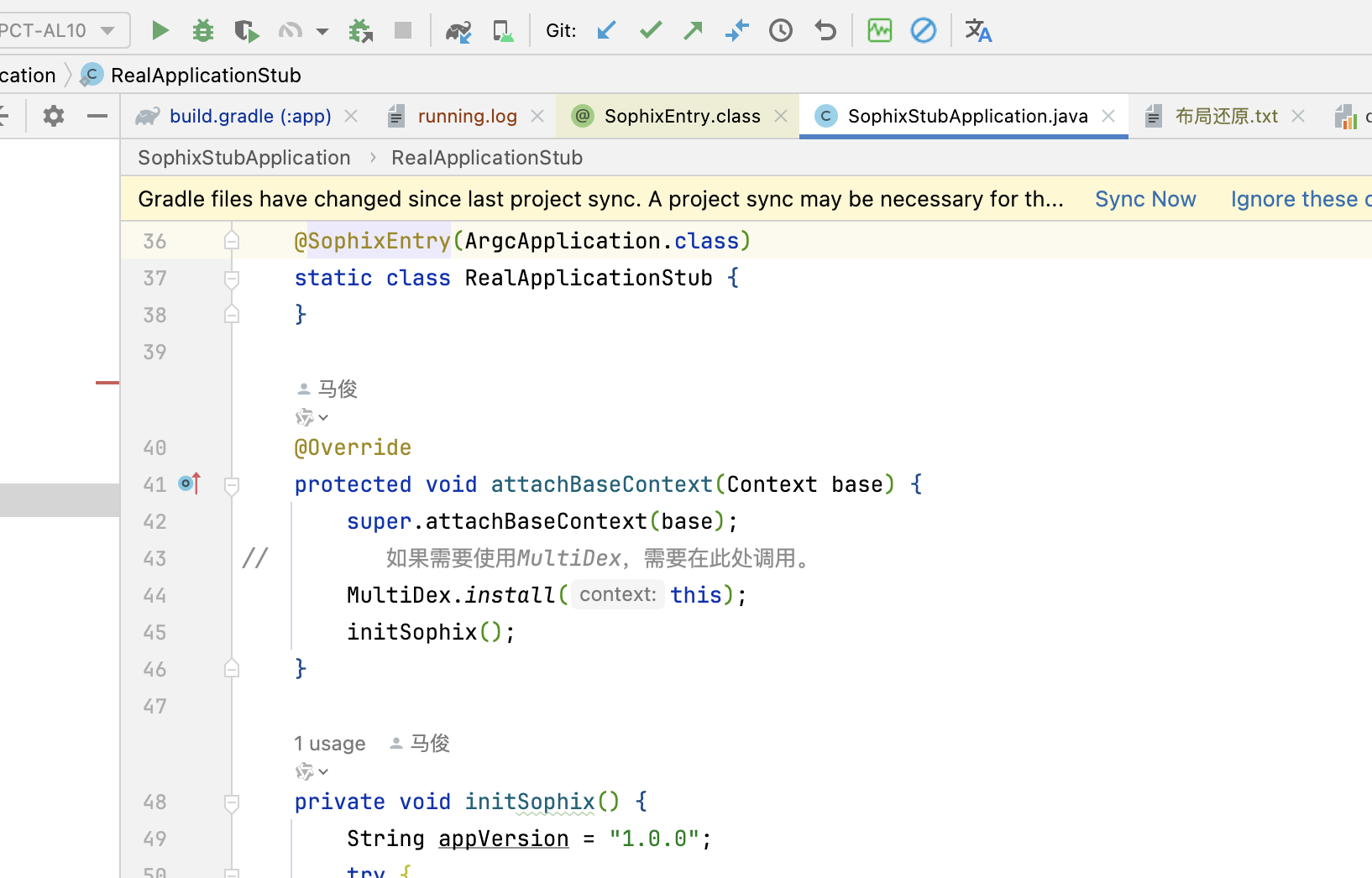Close the running.log tab

tap(537, 116)
